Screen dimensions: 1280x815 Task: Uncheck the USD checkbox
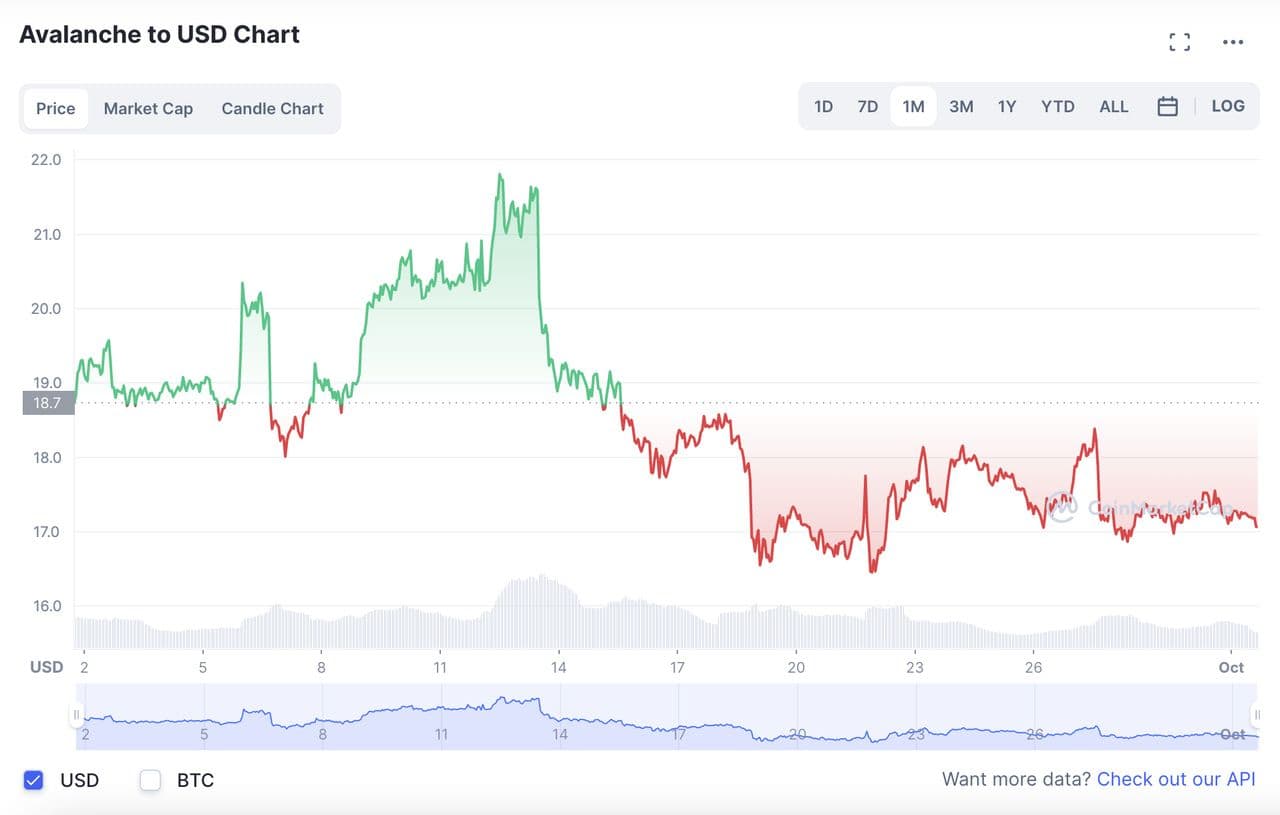point(34,780)
